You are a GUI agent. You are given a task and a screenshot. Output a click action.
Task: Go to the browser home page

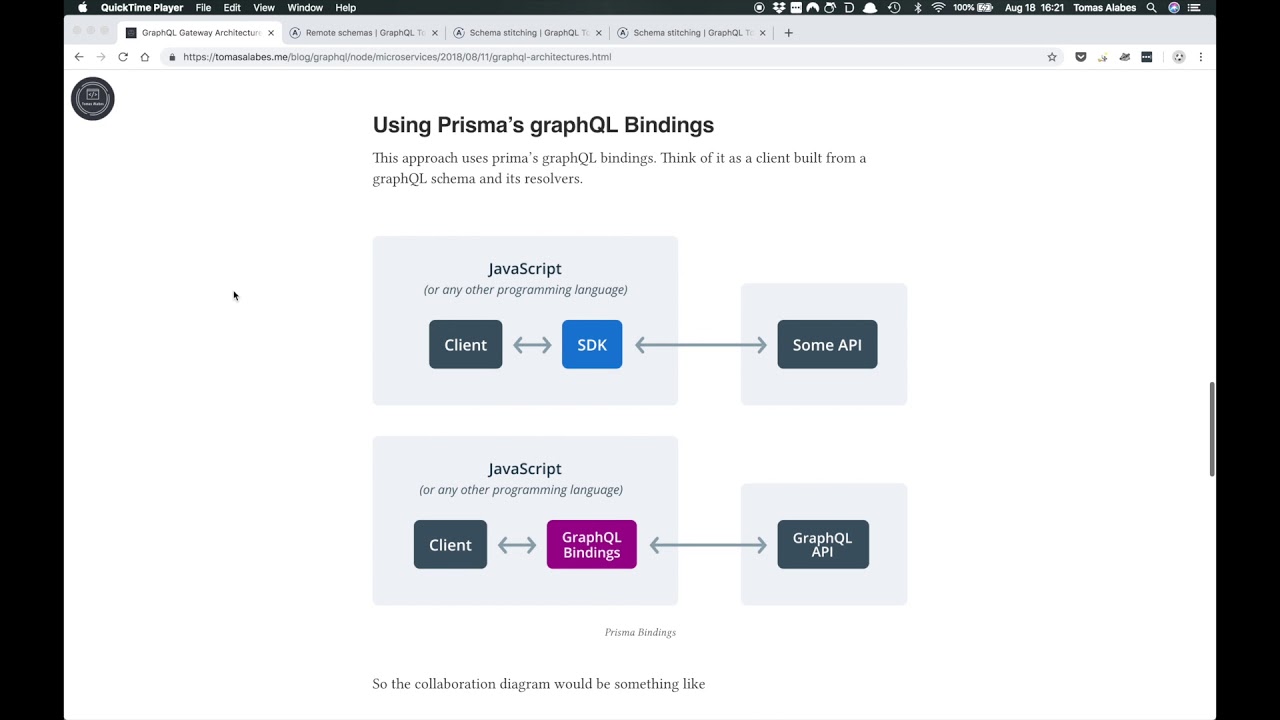[x=145, y=57]
